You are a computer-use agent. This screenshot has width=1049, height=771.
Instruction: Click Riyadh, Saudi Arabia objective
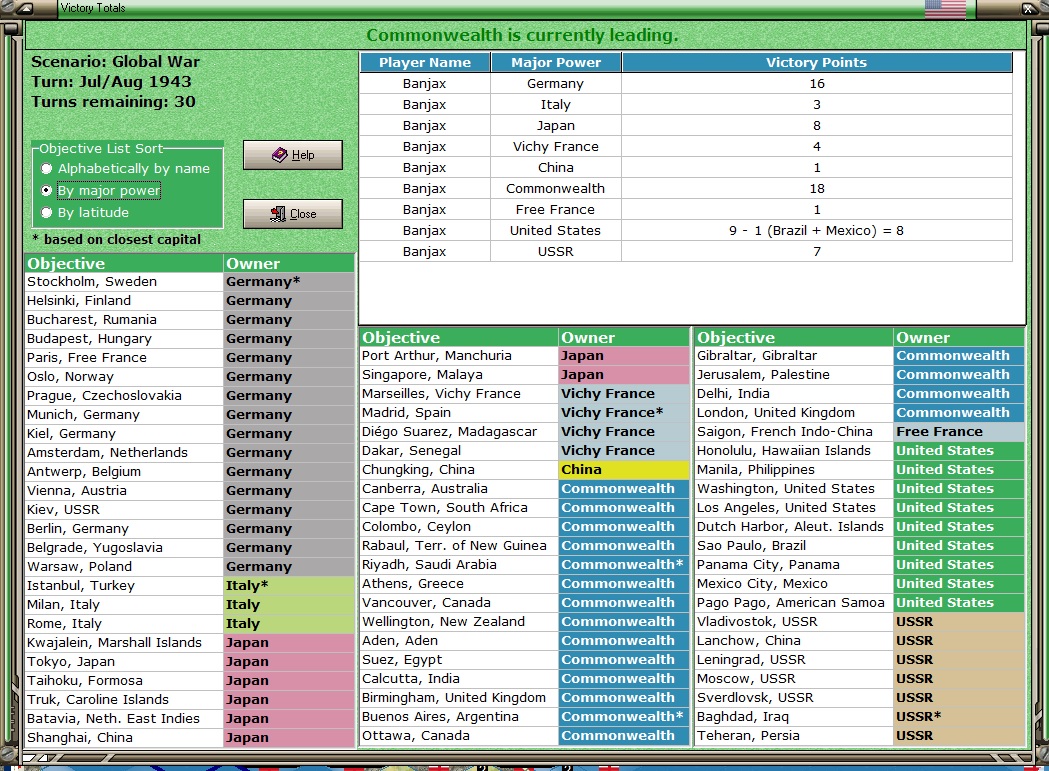(459, 565)
